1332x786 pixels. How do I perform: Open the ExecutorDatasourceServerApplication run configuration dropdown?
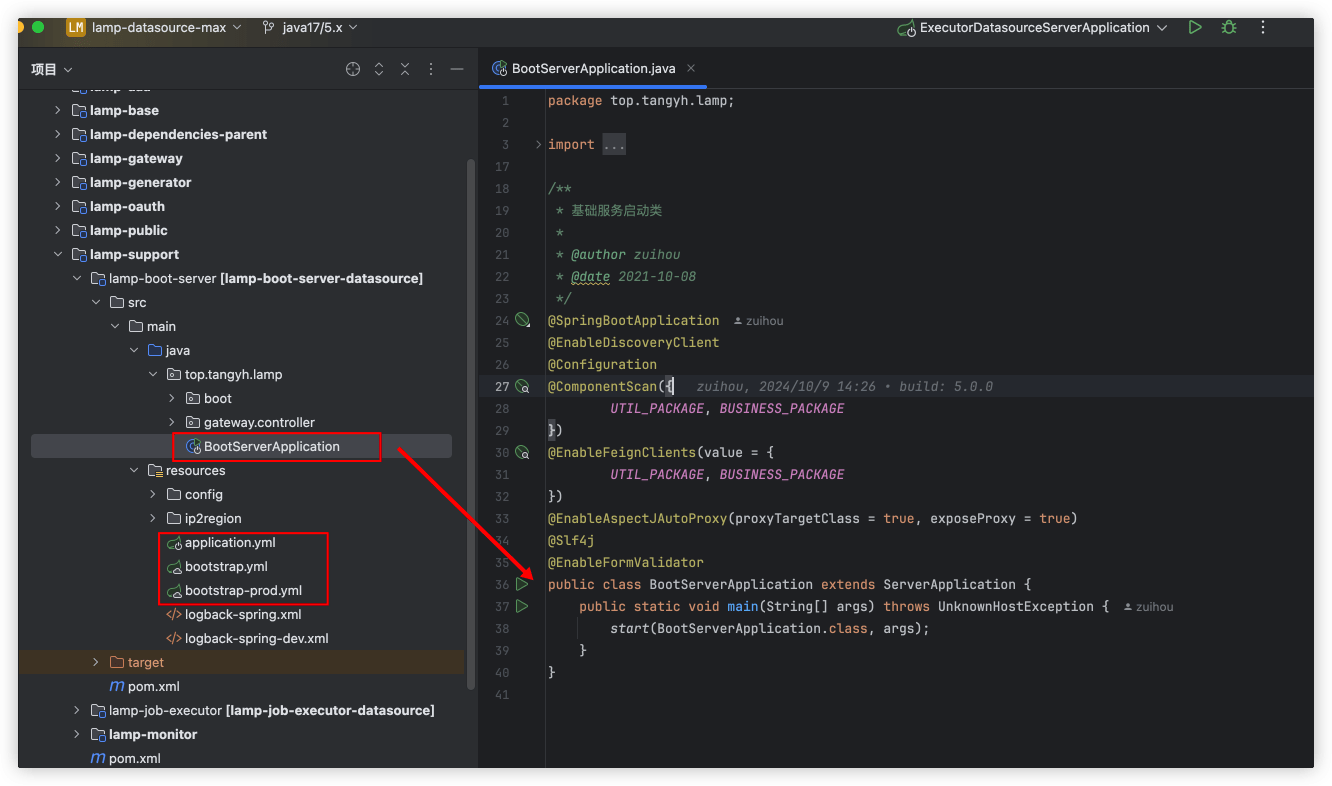[x=1033, y=28]
